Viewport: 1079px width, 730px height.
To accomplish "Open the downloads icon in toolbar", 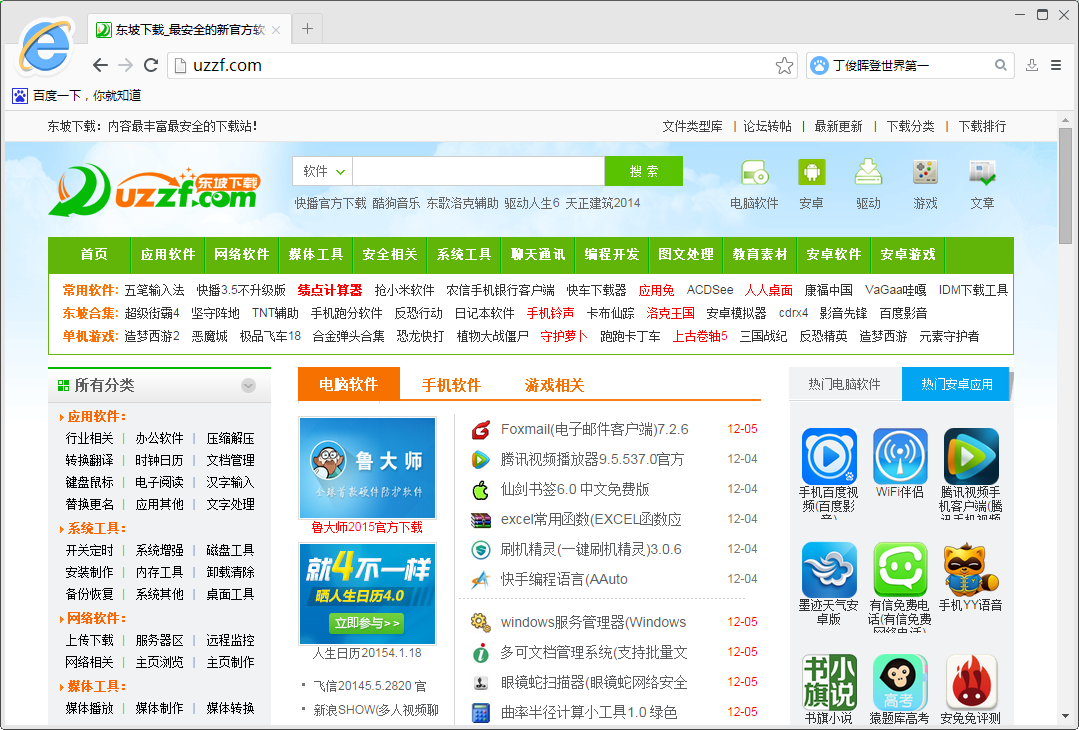I will [x=1032, y=65].
